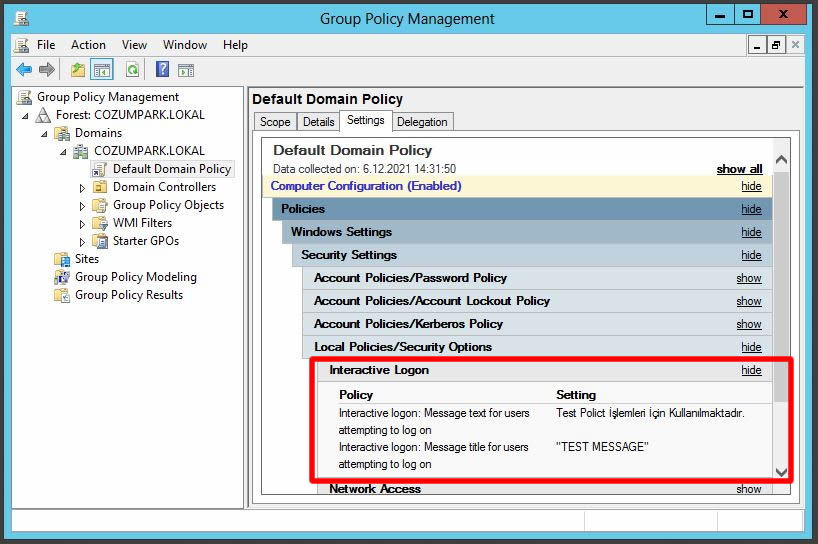Open the Action menu
This screenshot has width=818, height=544.
[x=88, y=45]
